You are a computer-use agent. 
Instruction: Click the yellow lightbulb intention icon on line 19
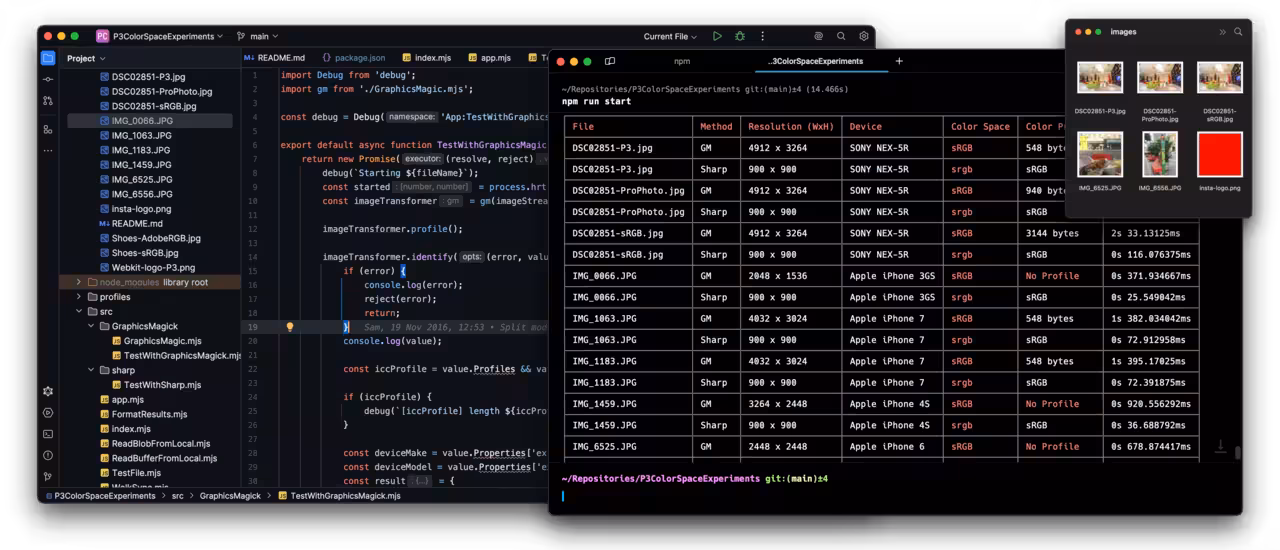point(290,327)
